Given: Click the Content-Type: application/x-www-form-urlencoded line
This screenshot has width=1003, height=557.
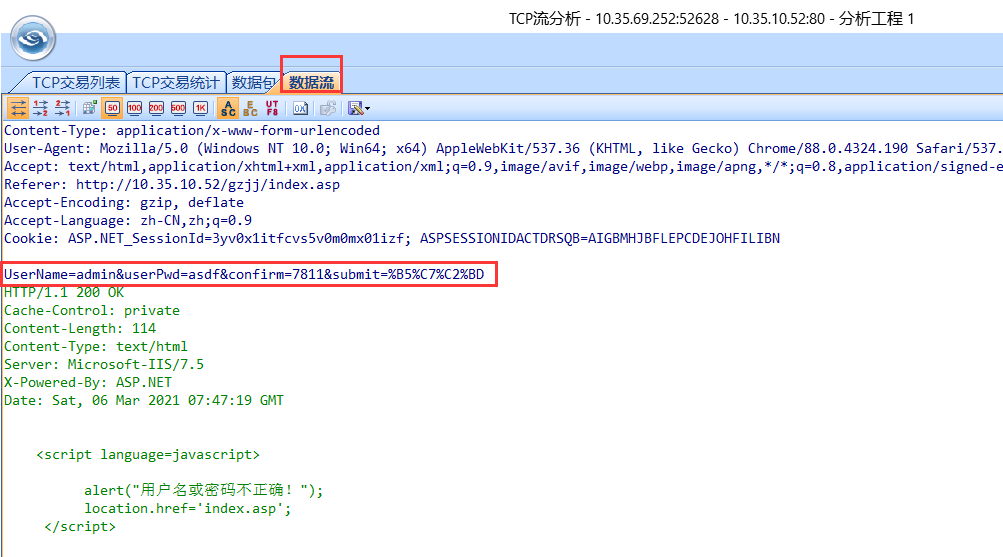Looking at the screenshot, I should click(x=192, y=130).
